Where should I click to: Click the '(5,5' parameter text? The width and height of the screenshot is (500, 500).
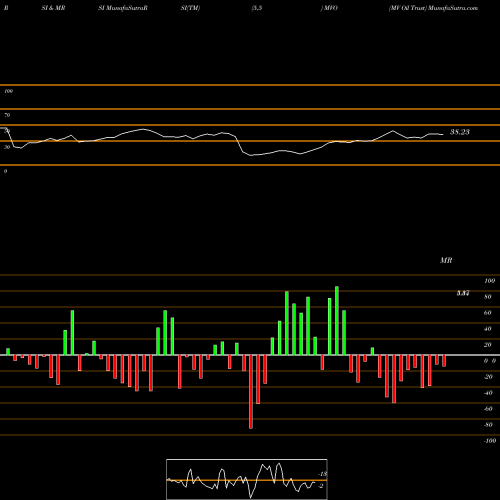point(257,8)
